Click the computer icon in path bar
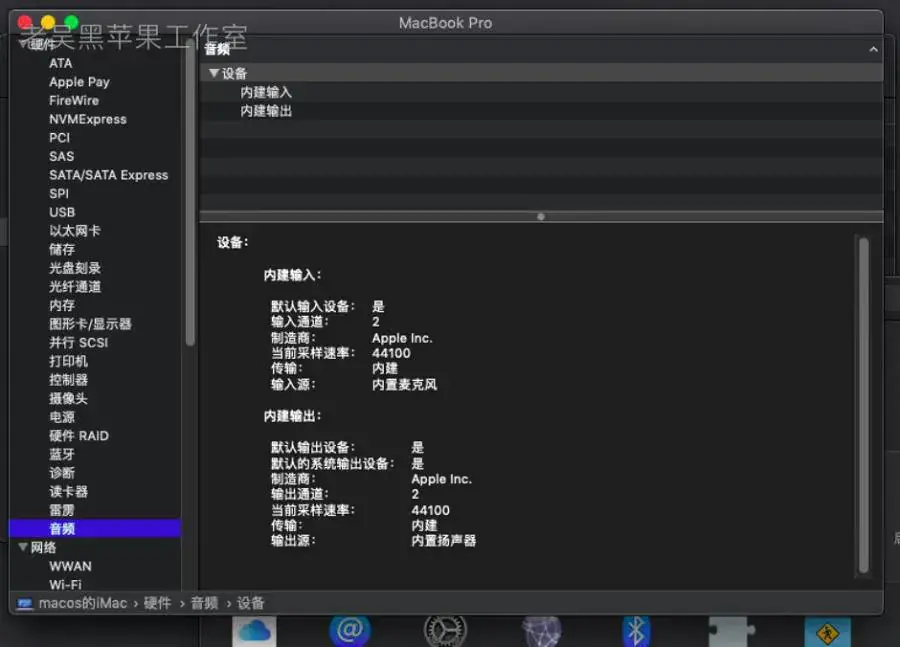The image size is (900, 647). [25, 603]
